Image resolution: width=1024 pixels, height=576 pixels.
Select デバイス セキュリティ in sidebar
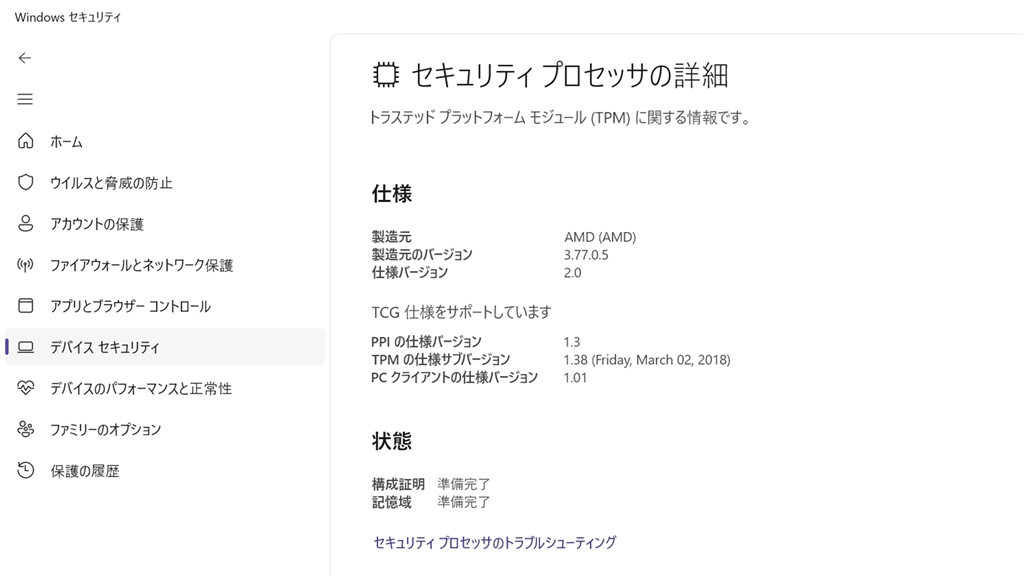pos(105,347)
